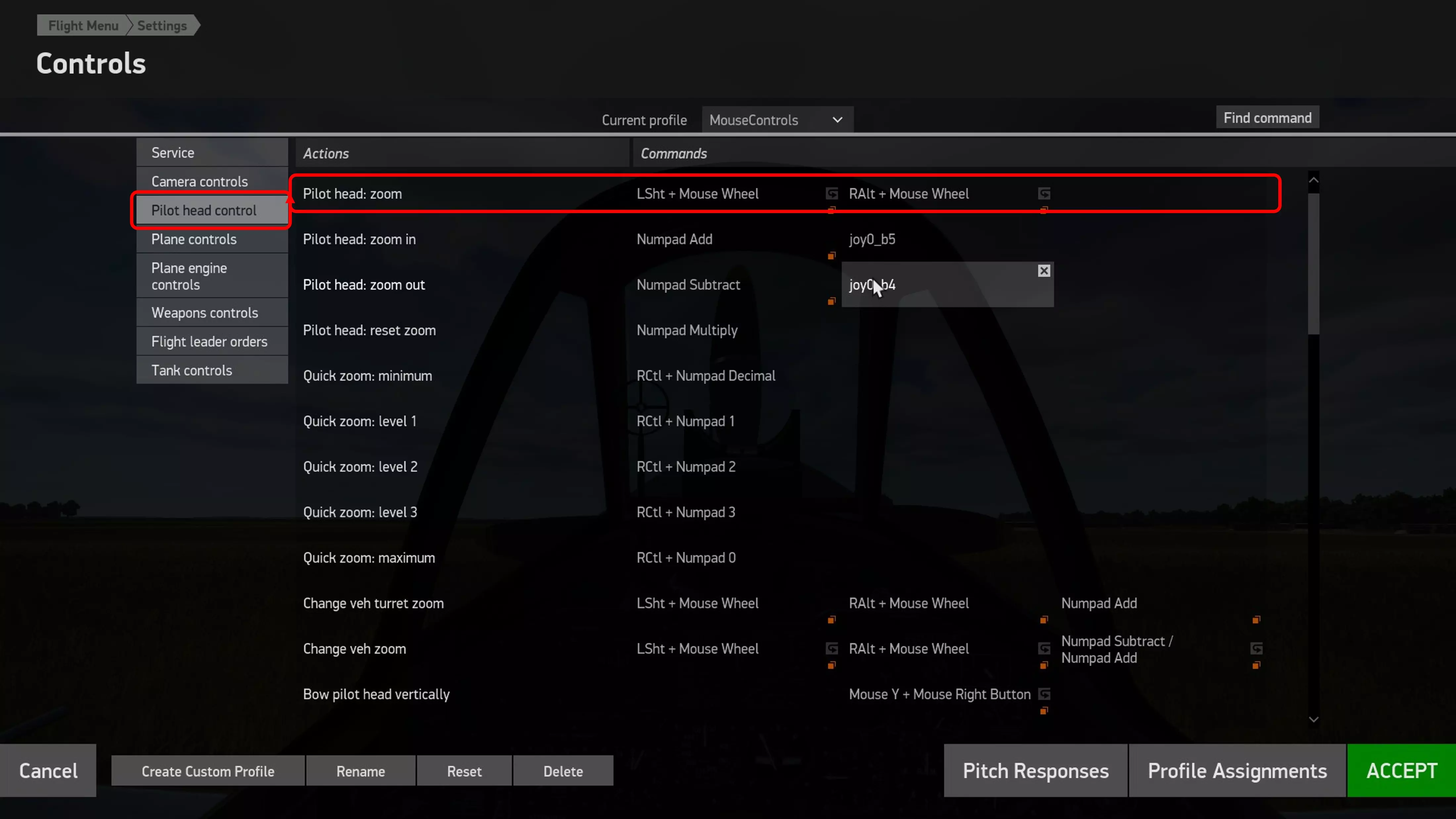This screenshot has width=1456, height=819.
Task: Click orange conflict icon beside Numpad Subtract zoom out
Action: pyautogui.click(x=832, y=301)
